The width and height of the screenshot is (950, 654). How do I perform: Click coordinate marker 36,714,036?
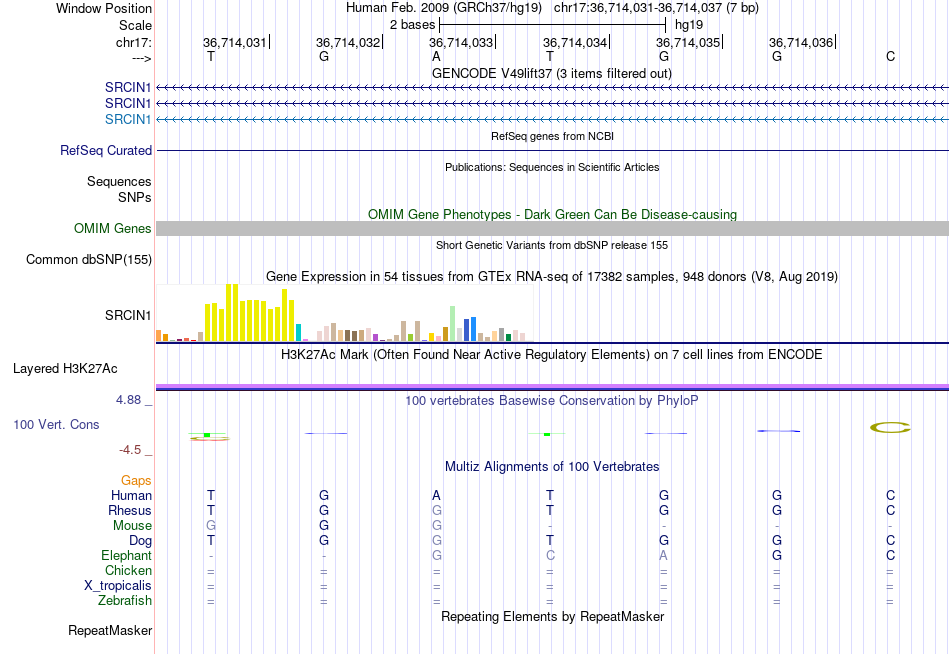(801, 42)
